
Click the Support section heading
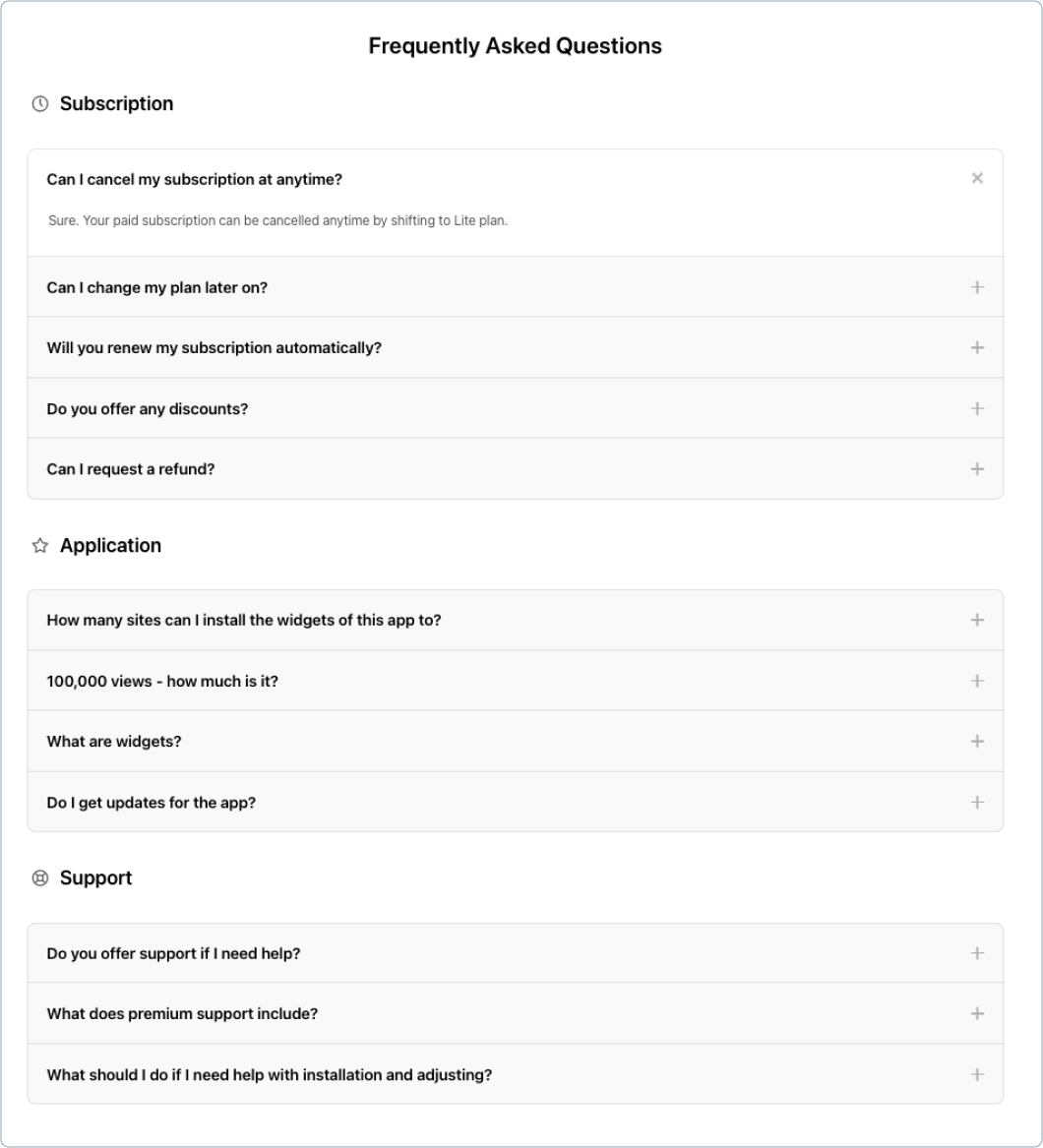pyautogui.click(x=95, y=877)
